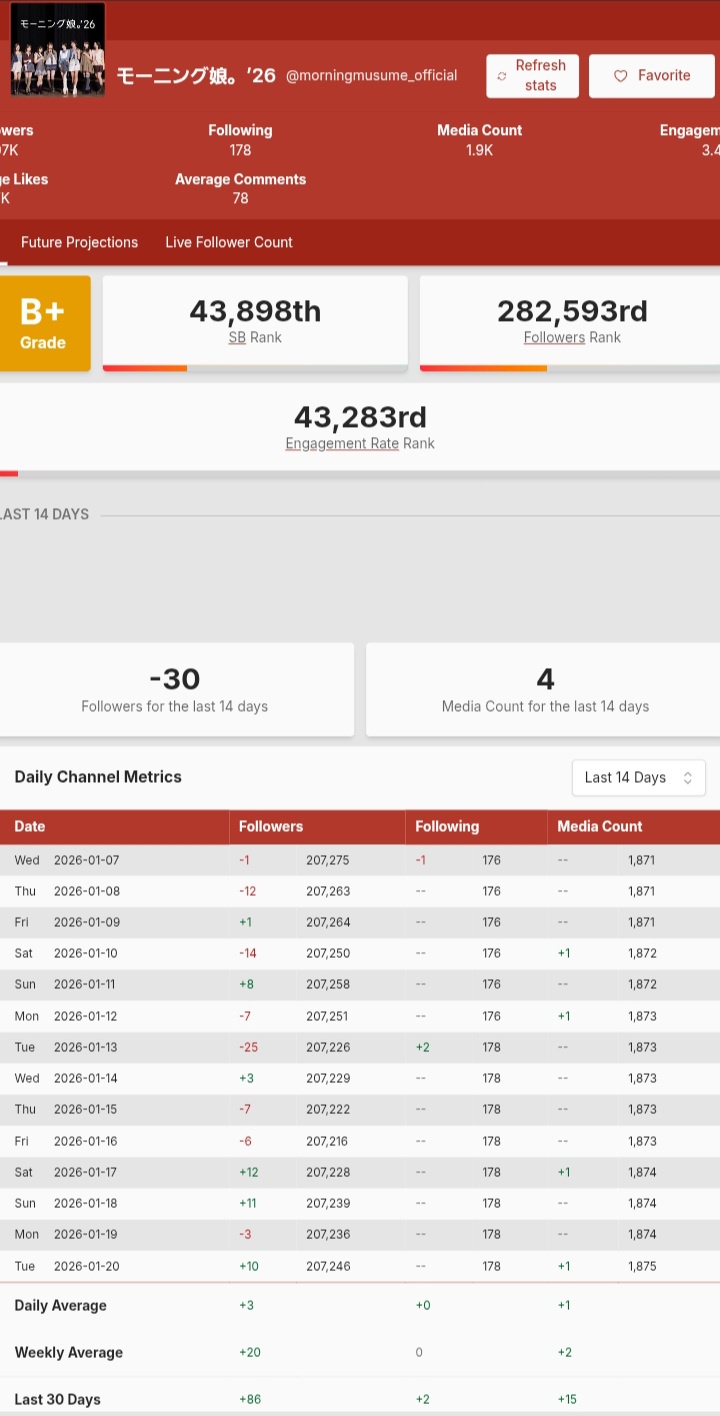Click the @morningmusume_official handle

(x=371, y=76)
